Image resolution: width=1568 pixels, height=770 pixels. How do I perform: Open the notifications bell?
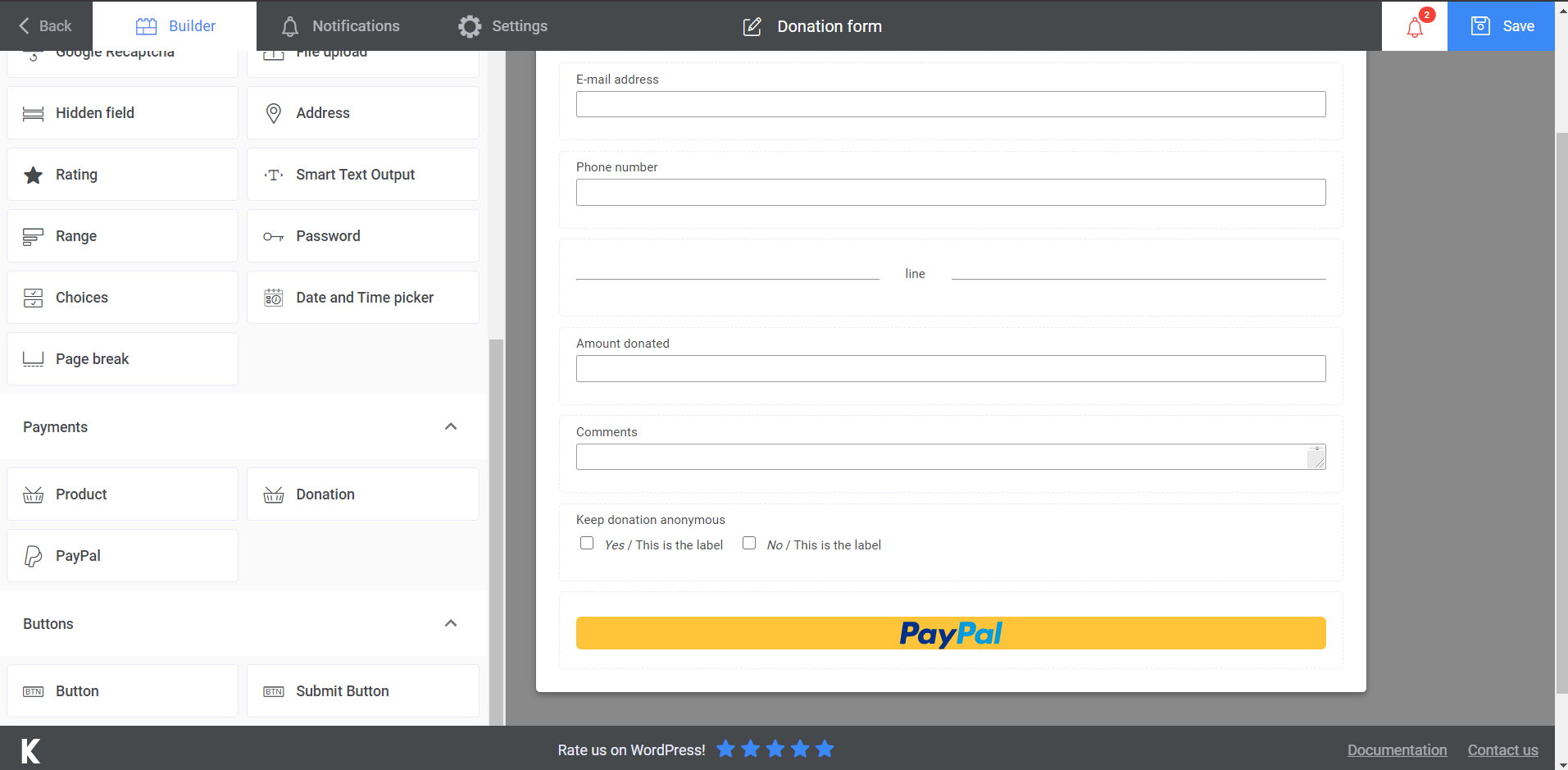pyautogui.click(x=1414, y=29)
